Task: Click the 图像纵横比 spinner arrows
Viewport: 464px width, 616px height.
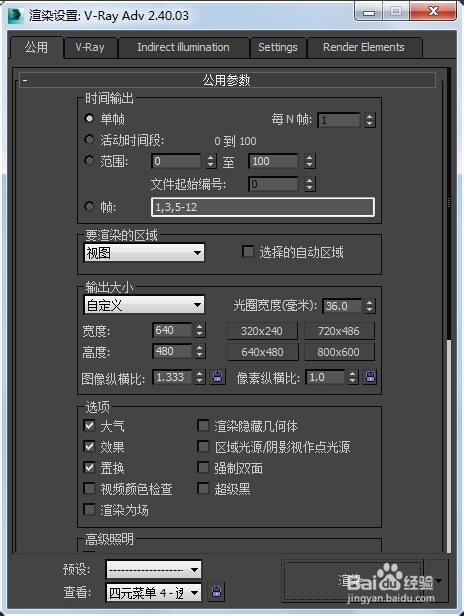Action: pos(200,377)
